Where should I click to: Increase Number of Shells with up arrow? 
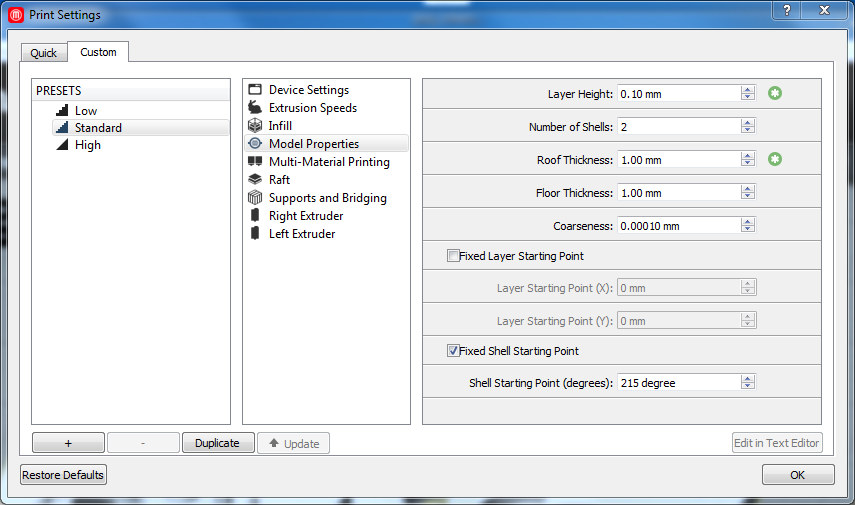coord(748,123)
